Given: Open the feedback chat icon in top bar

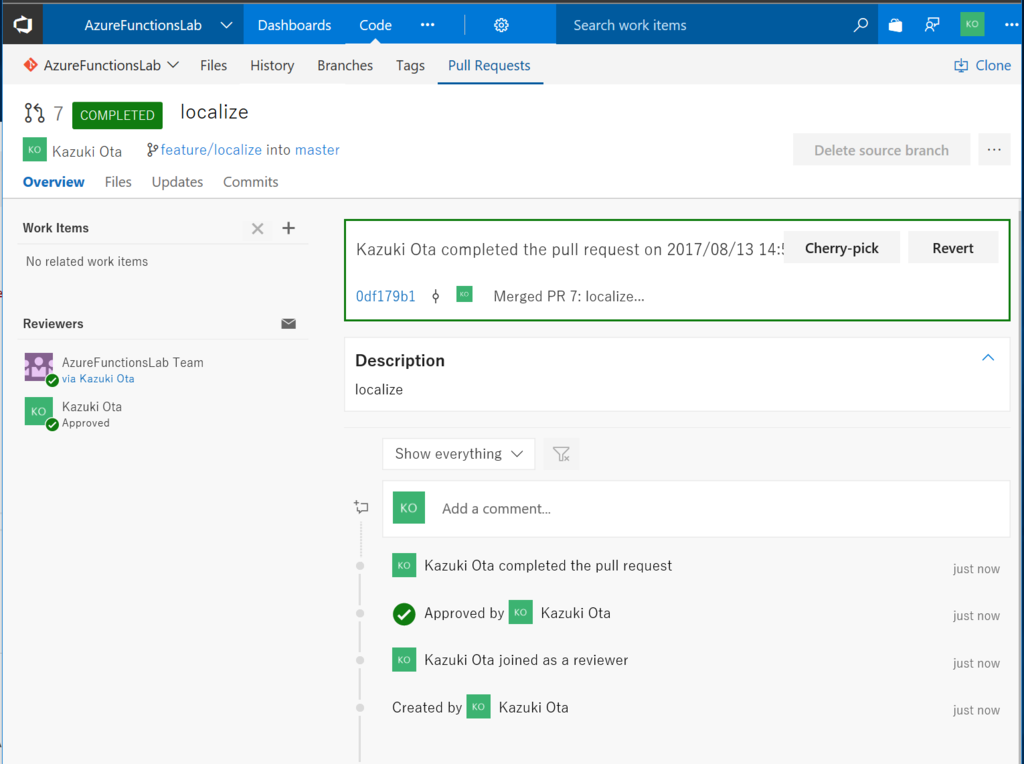Looking at the screenshot, I should coord(932,25).
